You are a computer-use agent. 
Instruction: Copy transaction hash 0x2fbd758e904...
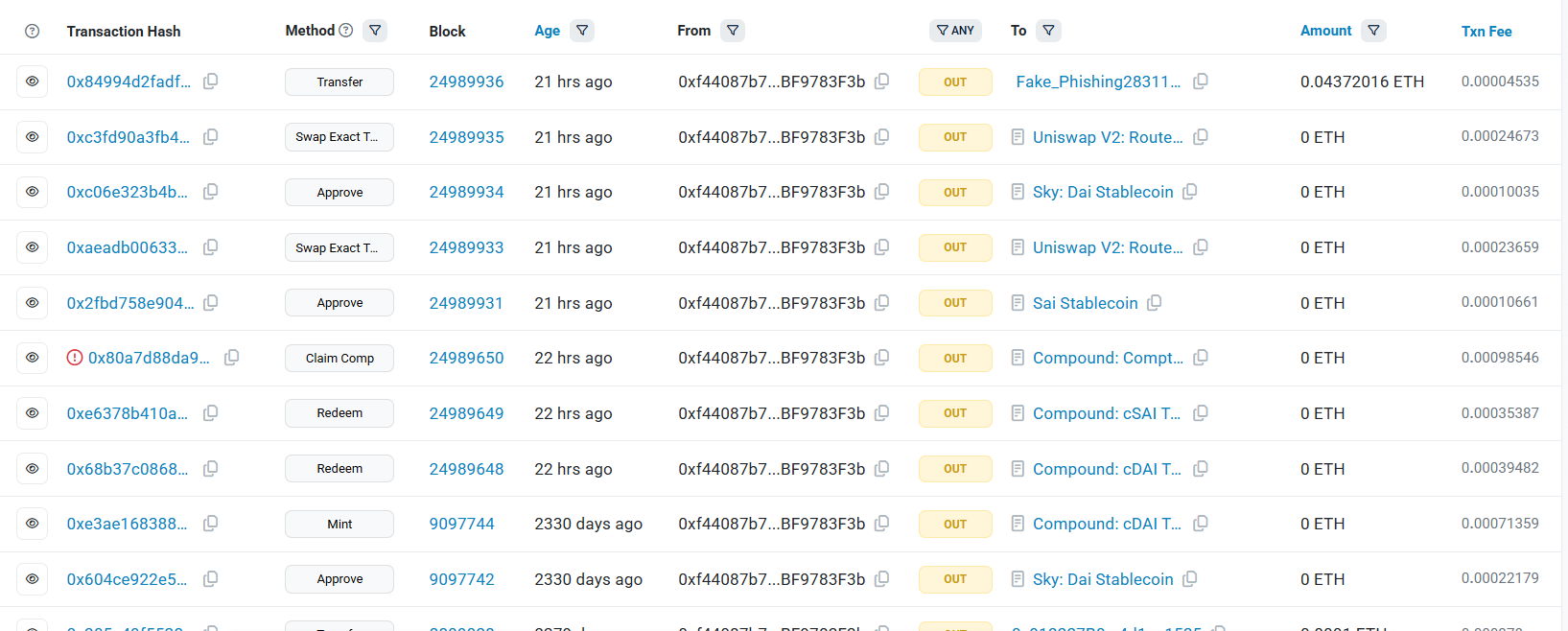[x=211, y=303]
